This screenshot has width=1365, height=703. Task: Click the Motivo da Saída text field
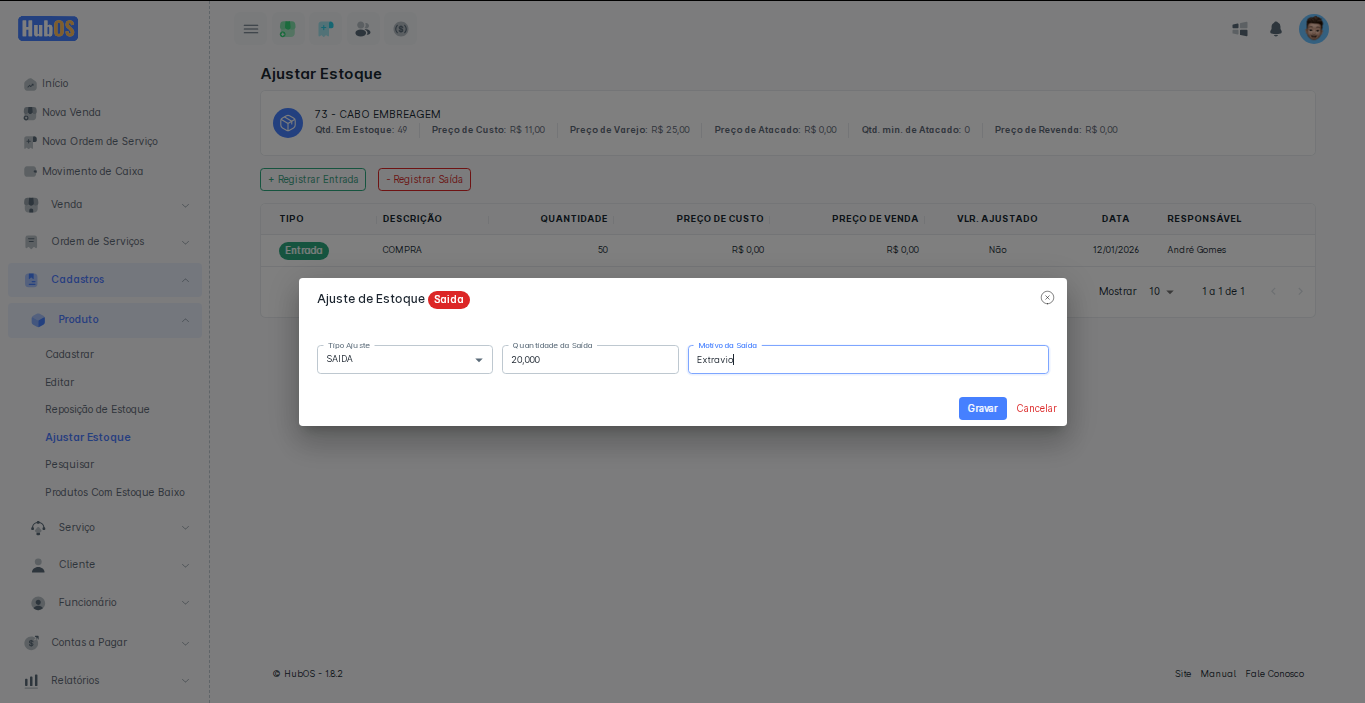pyautogui.click(x=868, y=360)
